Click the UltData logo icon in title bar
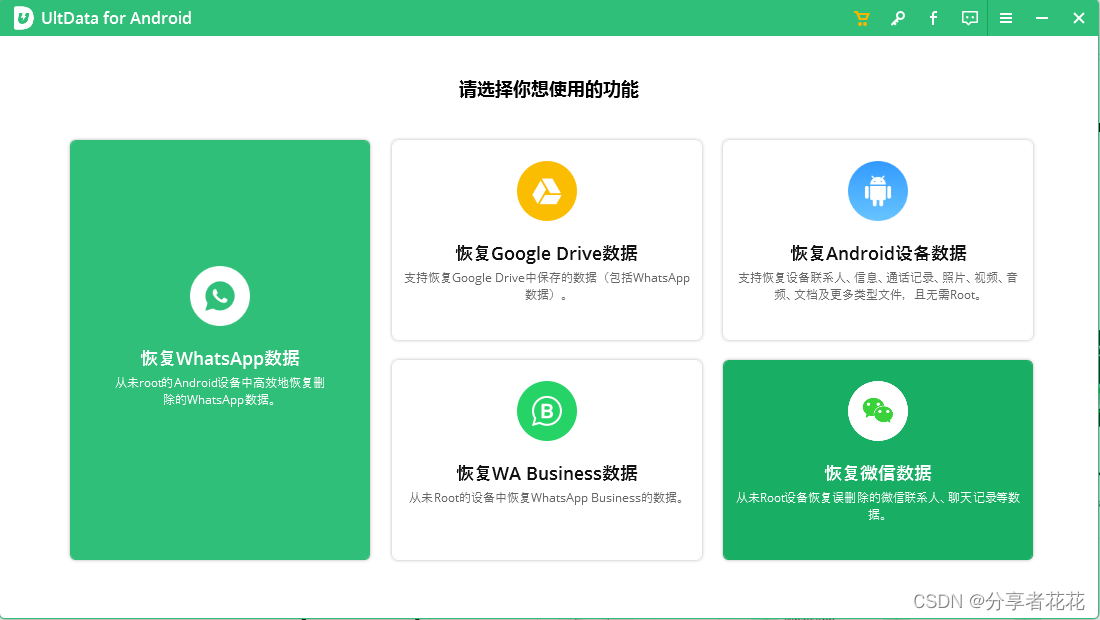 (x=23, y=18)
